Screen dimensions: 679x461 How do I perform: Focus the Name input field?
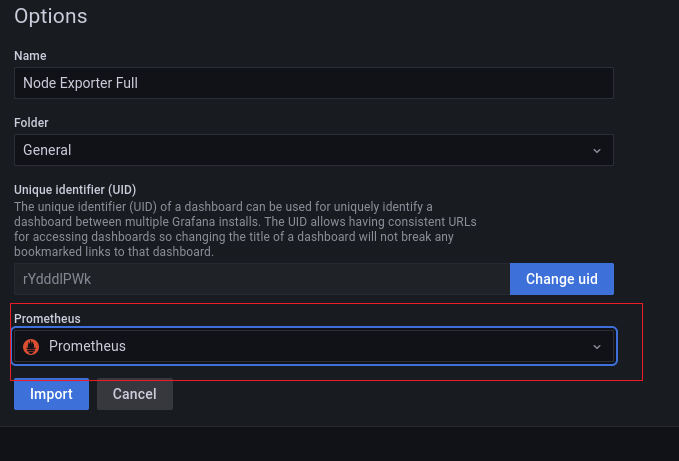click(x=314, y=83)
